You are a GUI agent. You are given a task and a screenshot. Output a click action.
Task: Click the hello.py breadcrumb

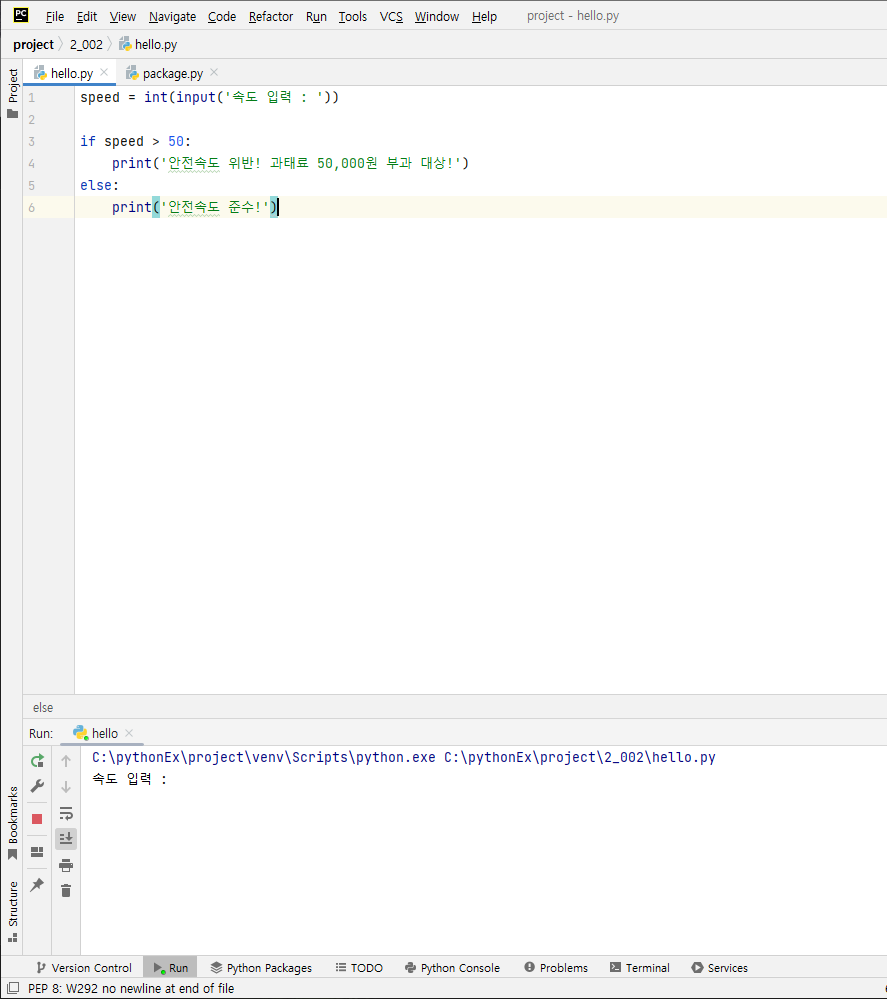click(148, 45)
